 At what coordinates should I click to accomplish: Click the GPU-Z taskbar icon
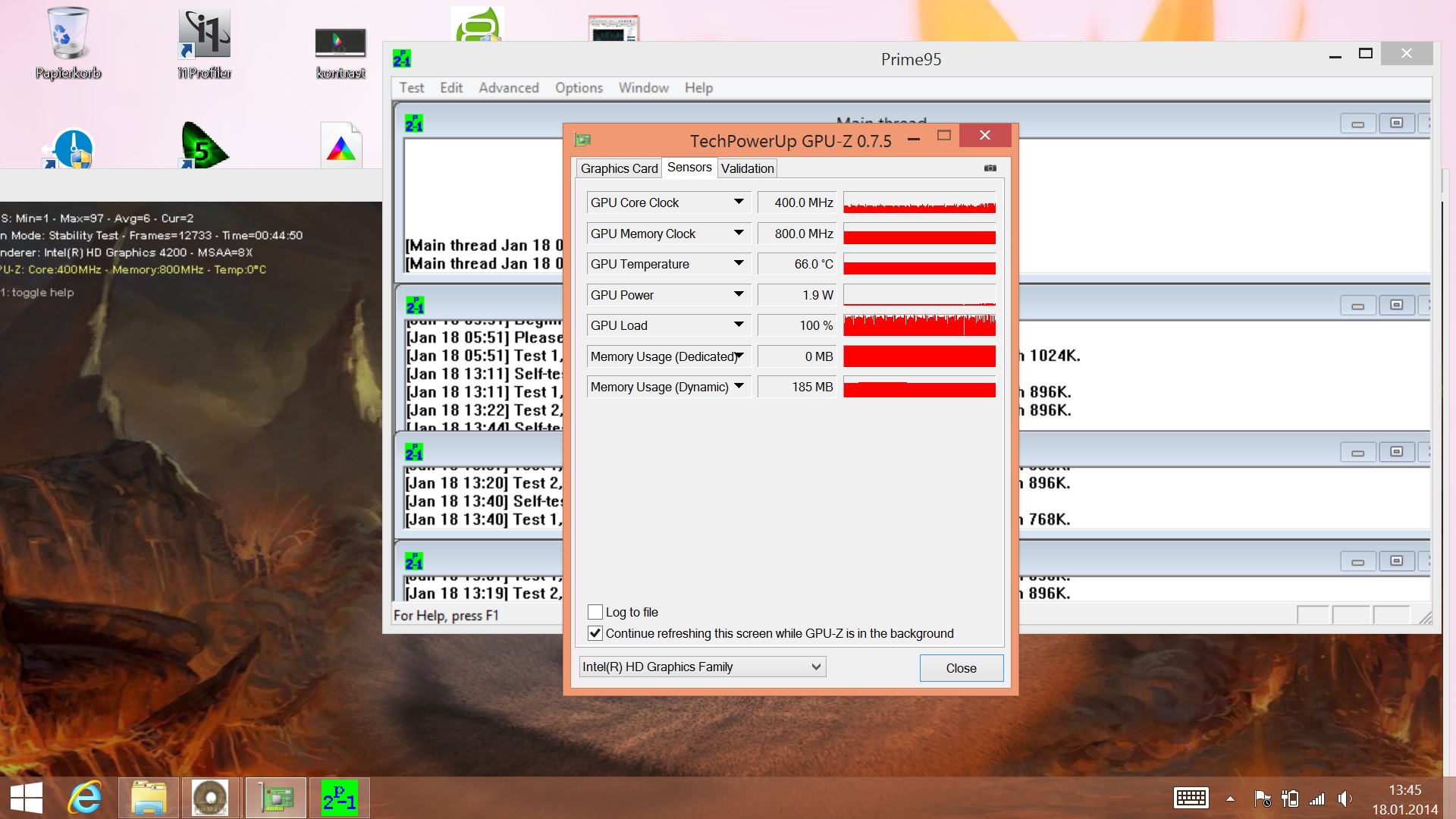coord(276,798)
